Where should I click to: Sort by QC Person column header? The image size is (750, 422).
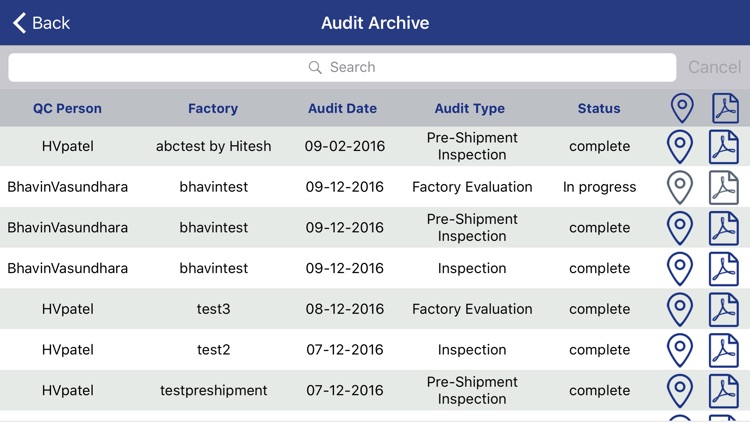(x=67, y=108)
